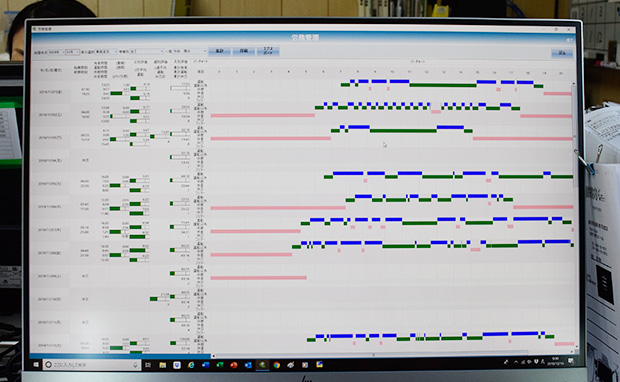Click the 集計 button
Image resolution: width=620 pixels, height=382 pixels.
[219, 51]
